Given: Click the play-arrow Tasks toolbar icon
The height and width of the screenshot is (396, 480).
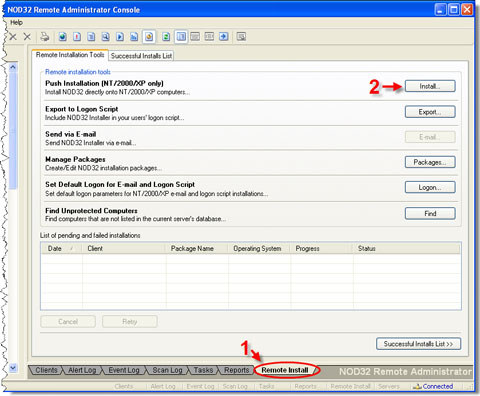Looking at the screenshot, I should click(x=120, y=37).
